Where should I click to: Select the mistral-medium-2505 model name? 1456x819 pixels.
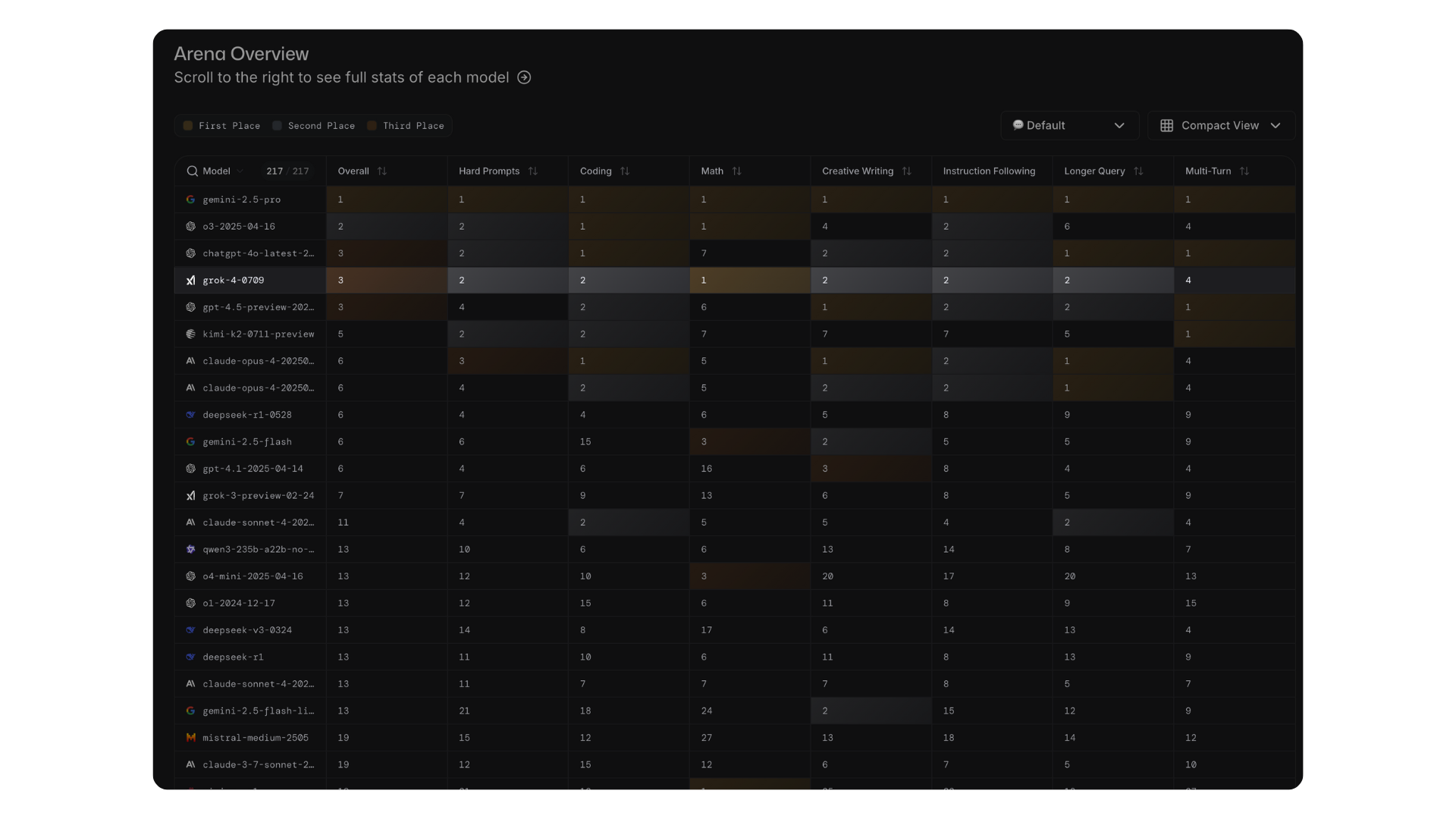(256, 738)
